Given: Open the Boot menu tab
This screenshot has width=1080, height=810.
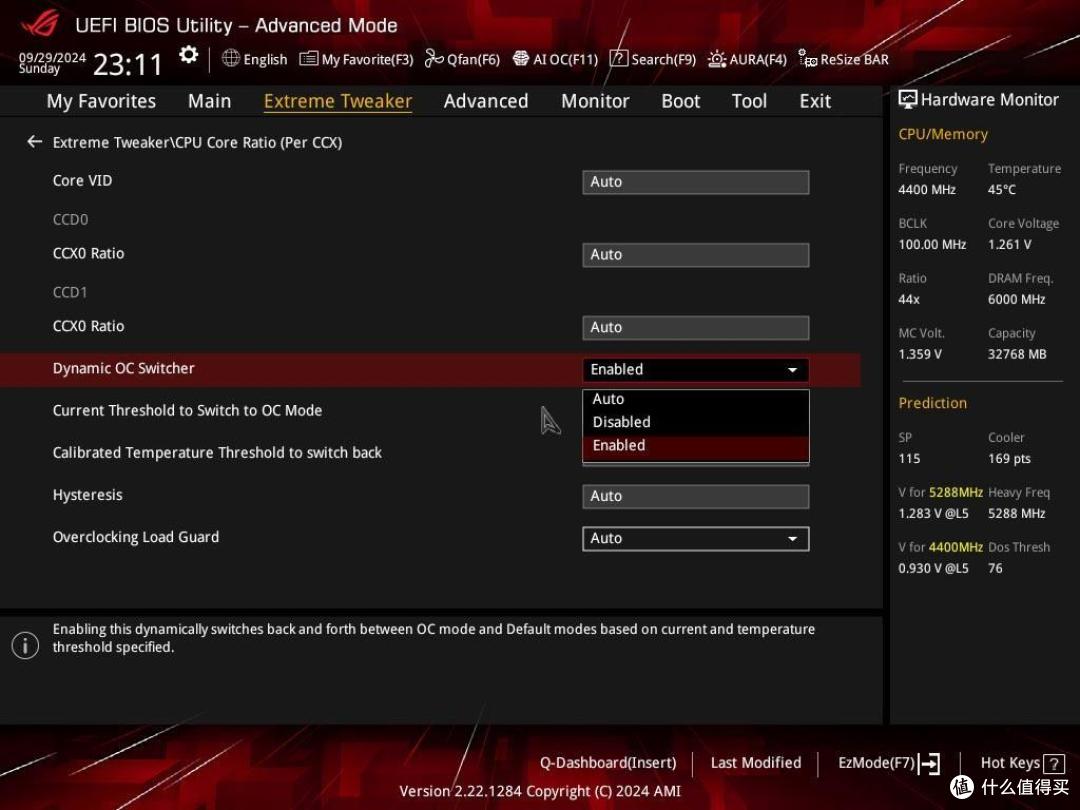Looking at the screenshot, I should point(680,100).
